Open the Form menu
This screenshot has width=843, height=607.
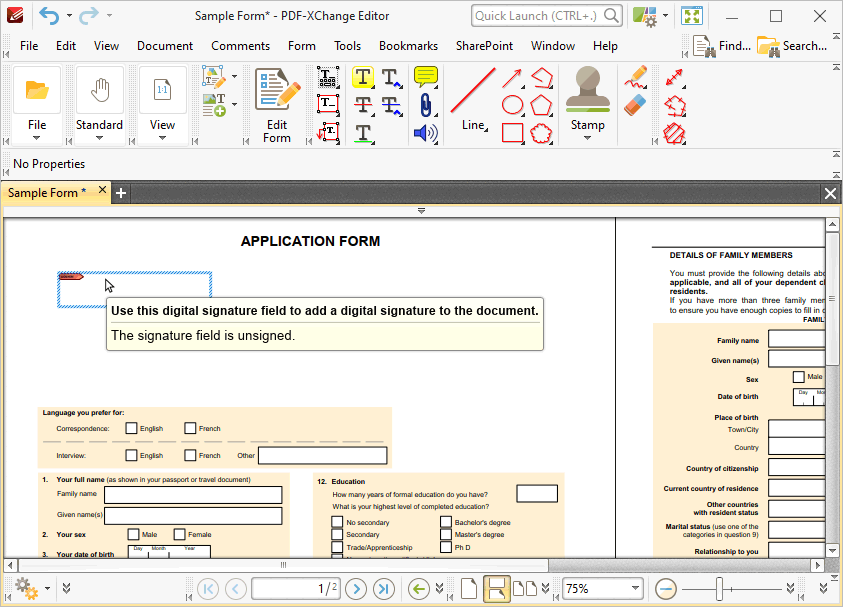(302, 46)
